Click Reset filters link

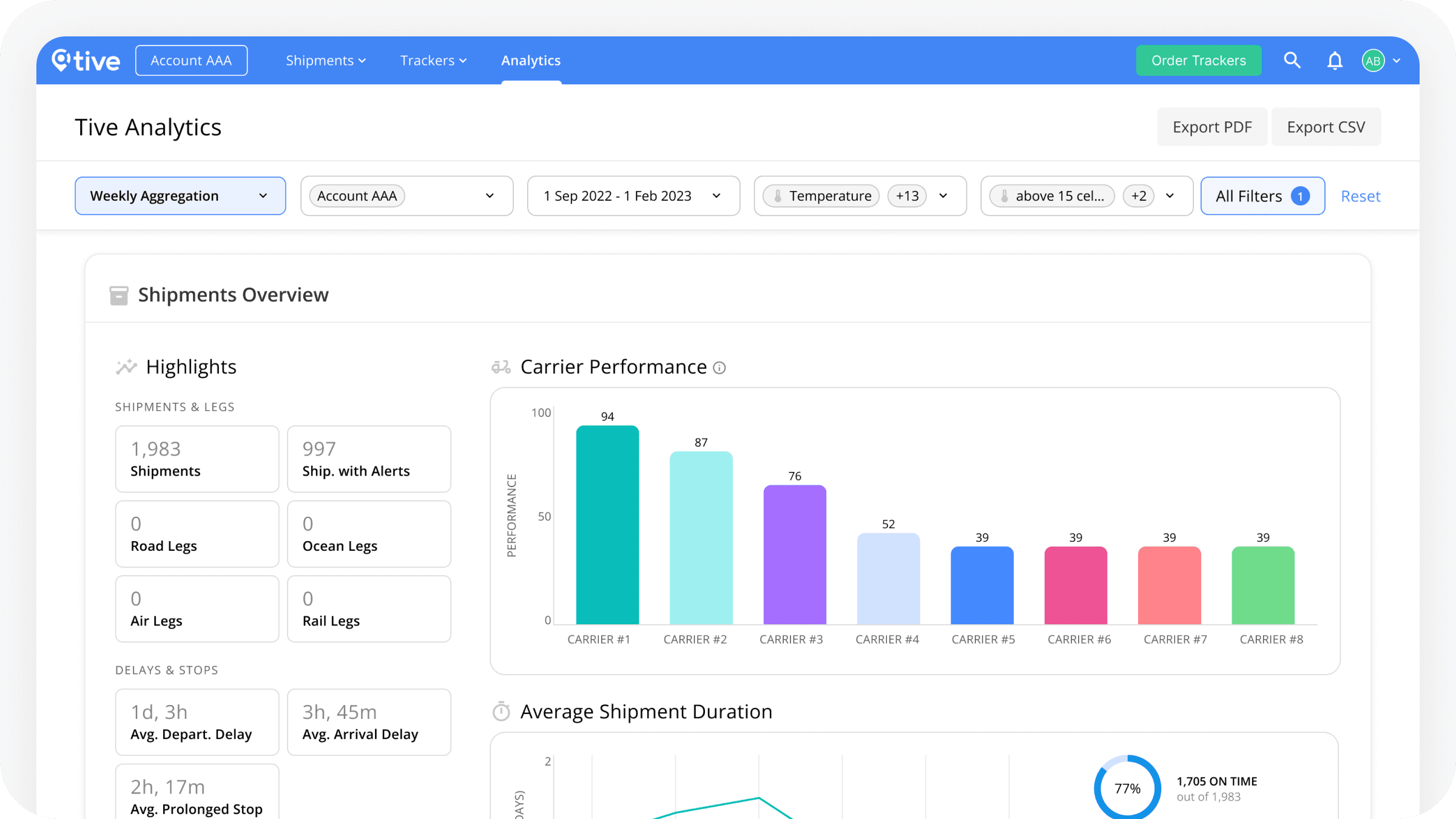[x=1360, y=197]
